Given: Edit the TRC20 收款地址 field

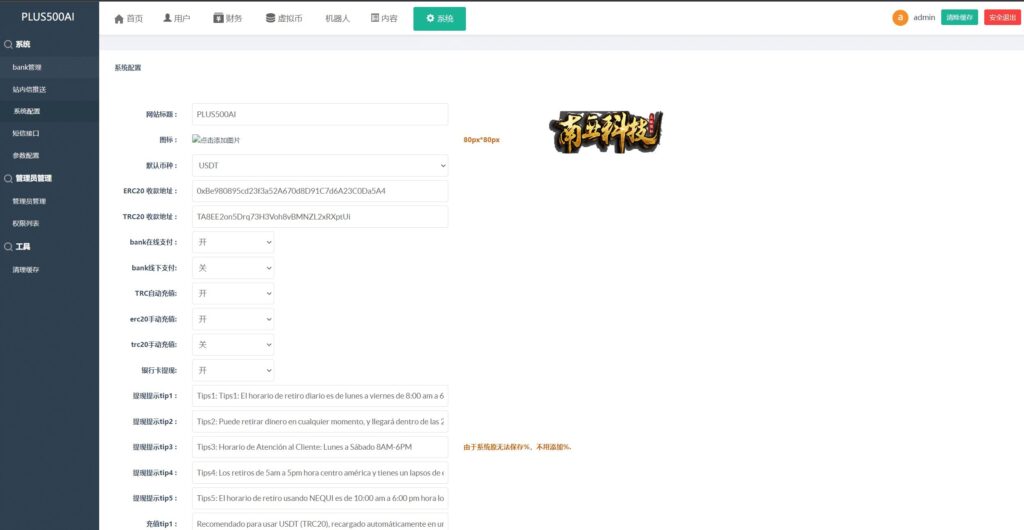Looking at the screenshot, I should (320, 217).
